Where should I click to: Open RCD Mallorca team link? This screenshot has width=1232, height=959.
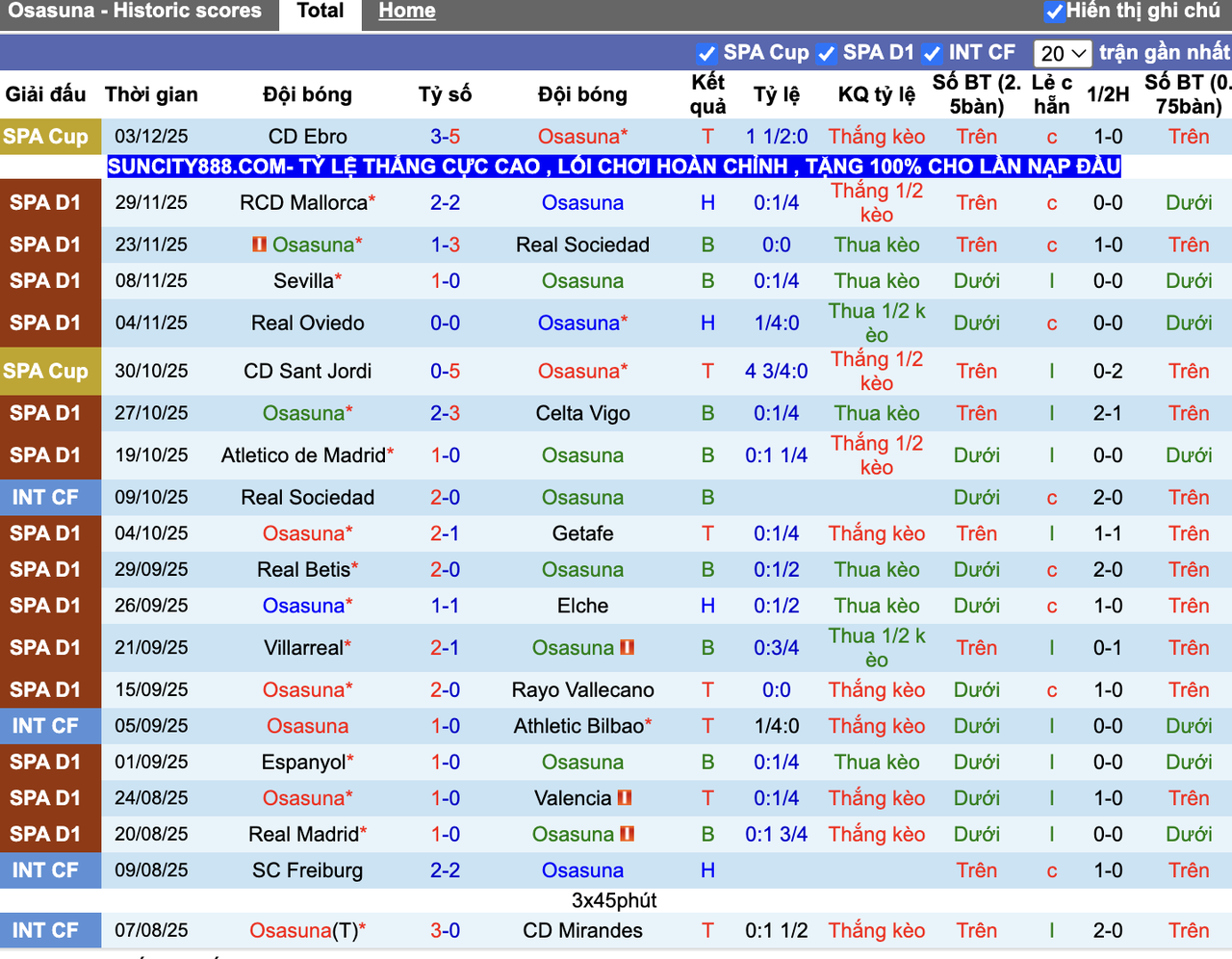(x=304, y=203)
